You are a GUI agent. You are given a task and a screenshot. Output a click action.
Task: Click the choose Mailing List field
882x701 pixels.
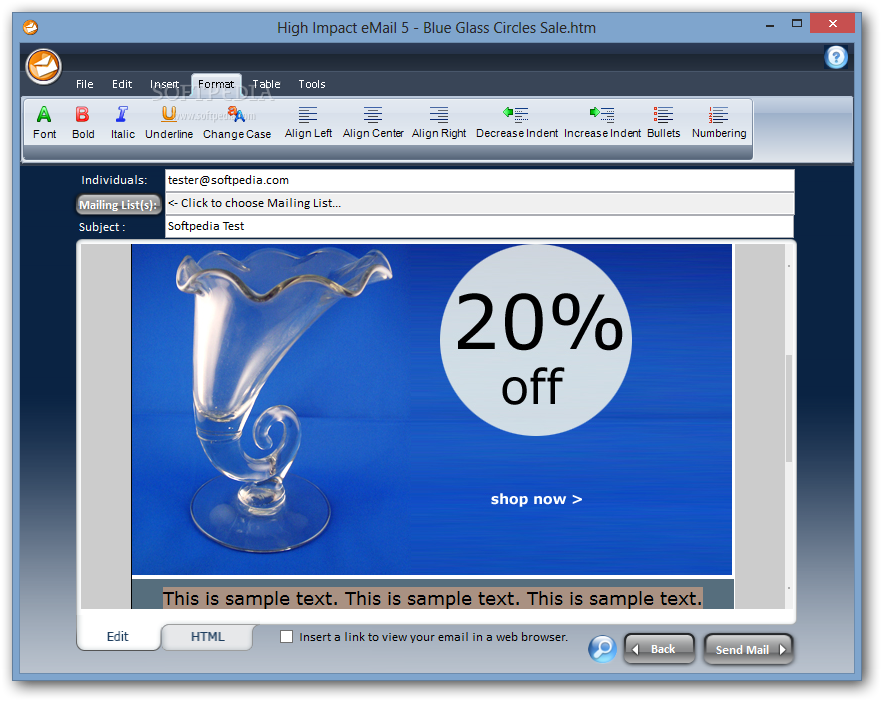479,203
